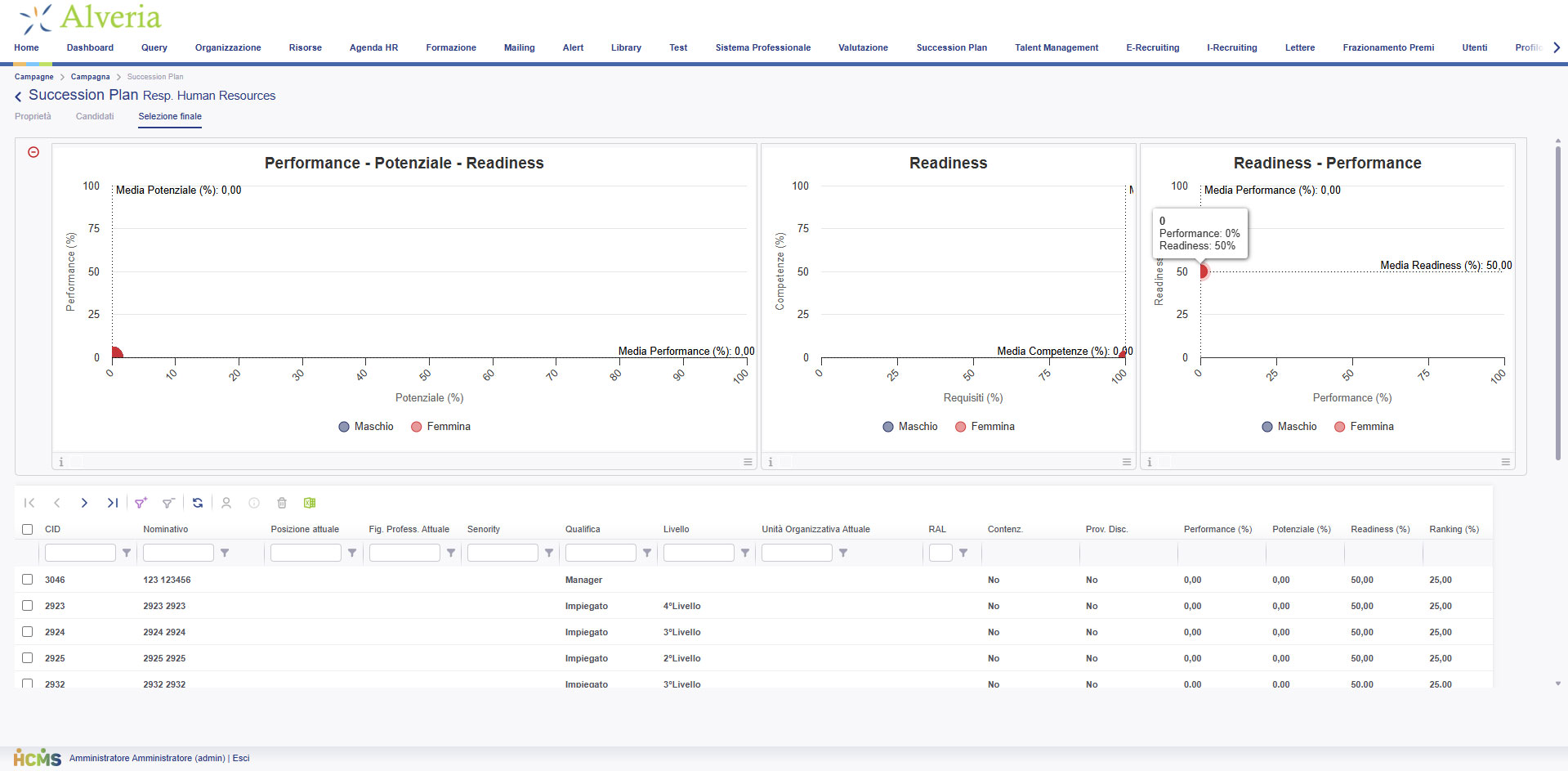Go to the next grid page
1568x771 pixels.
[84, 503]
